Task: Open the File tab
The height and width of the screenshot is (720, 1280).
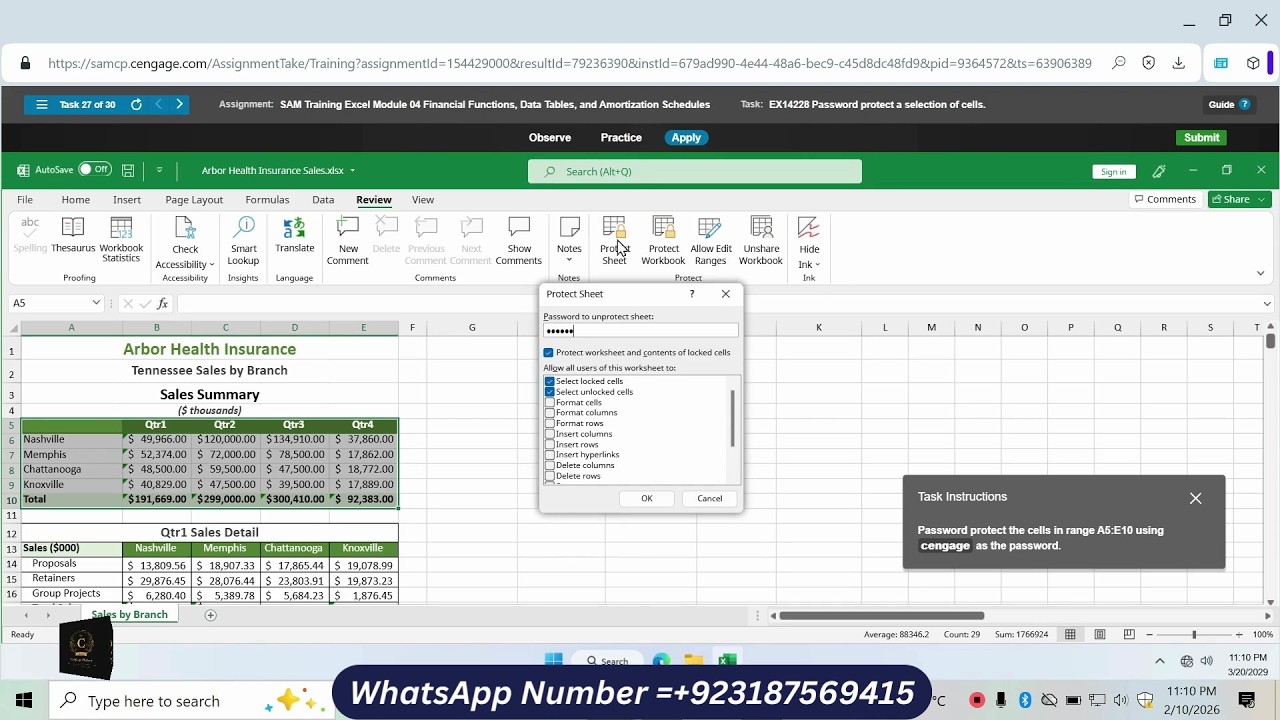Action: [25, 200]
